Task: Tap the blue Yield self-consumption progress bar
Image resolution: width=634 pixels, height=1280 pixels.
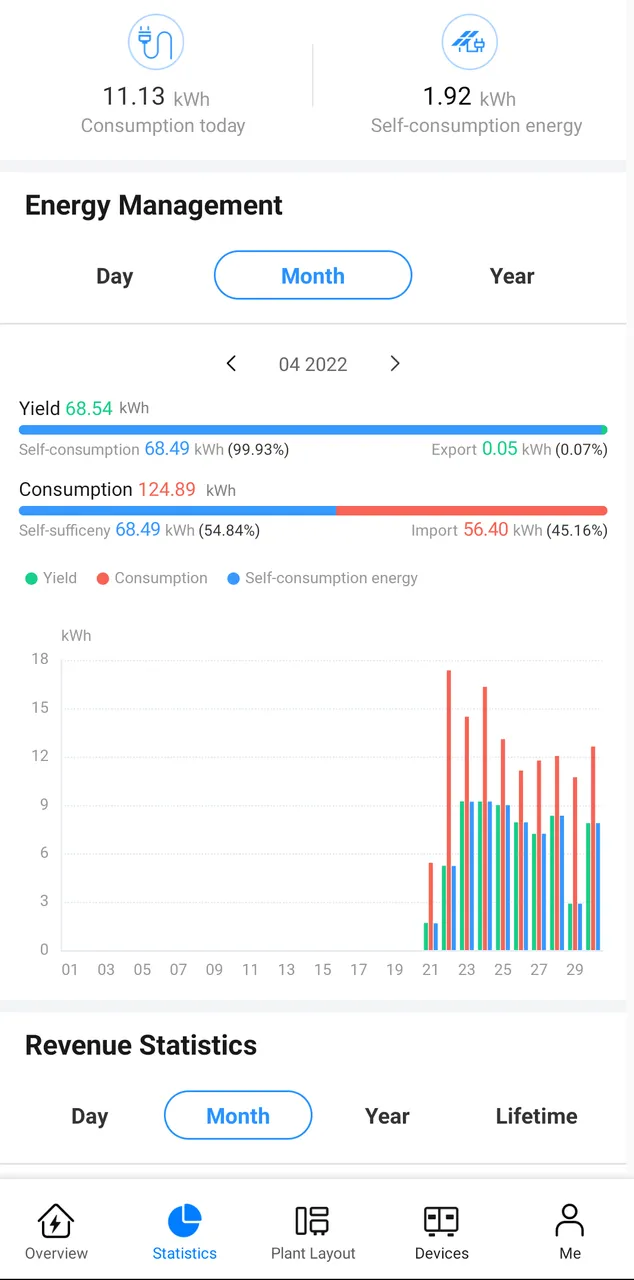Action: coord(313,429)
